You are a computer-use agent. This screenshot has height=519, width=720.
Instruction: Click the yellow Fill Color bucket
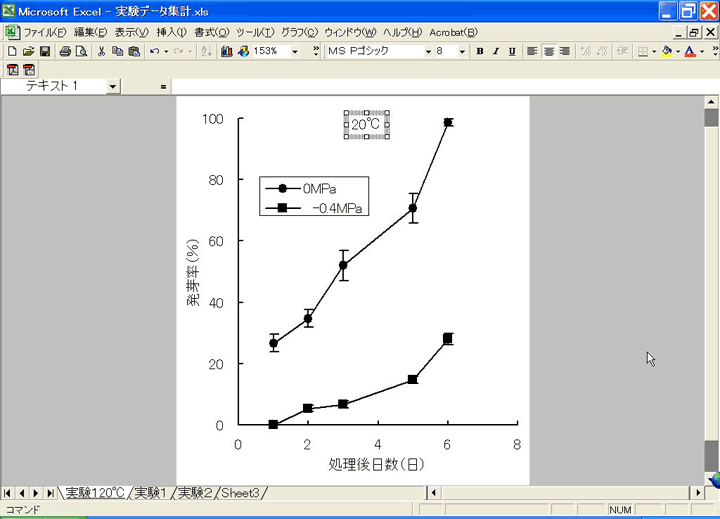666,51
